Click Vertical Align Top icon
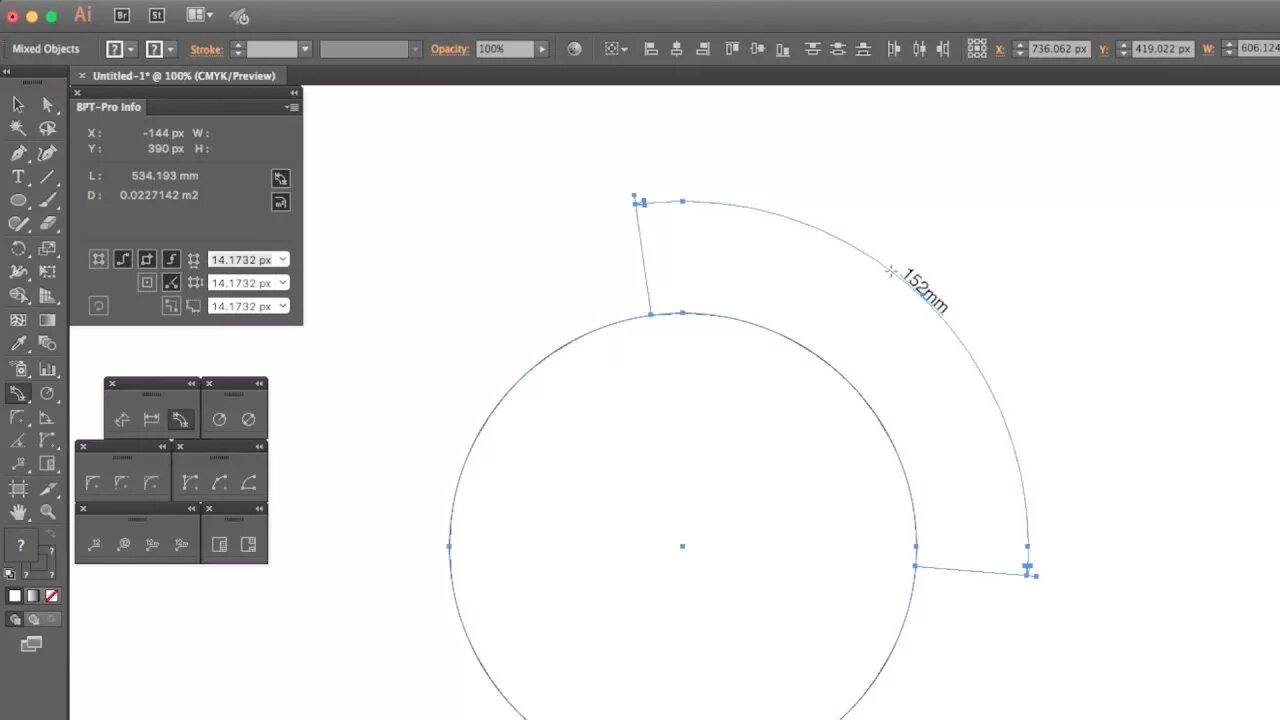Image resolution: width=1280 pixels, height=720 pixels. 731,49
